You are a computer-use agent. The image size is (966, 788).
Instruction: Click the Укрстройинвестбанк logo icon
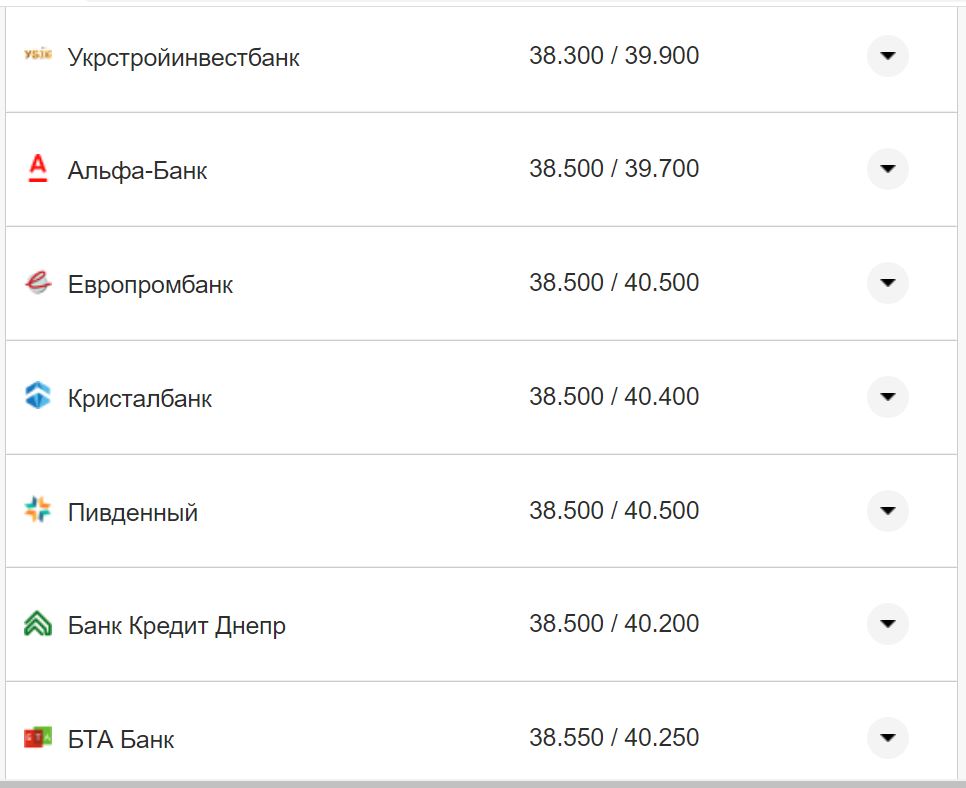tap(37, 56)
